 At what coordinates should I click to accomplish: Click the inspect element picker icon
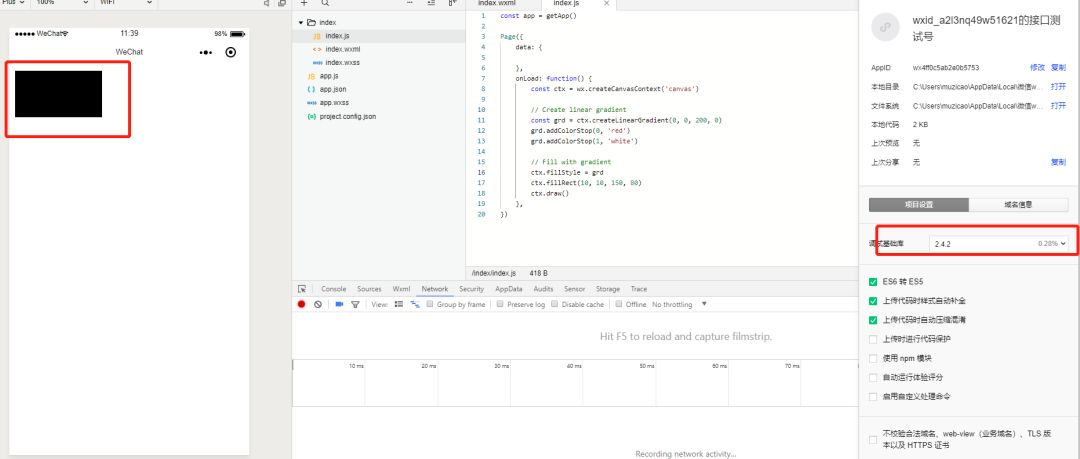pyautogui.click(x=302, y=289)
